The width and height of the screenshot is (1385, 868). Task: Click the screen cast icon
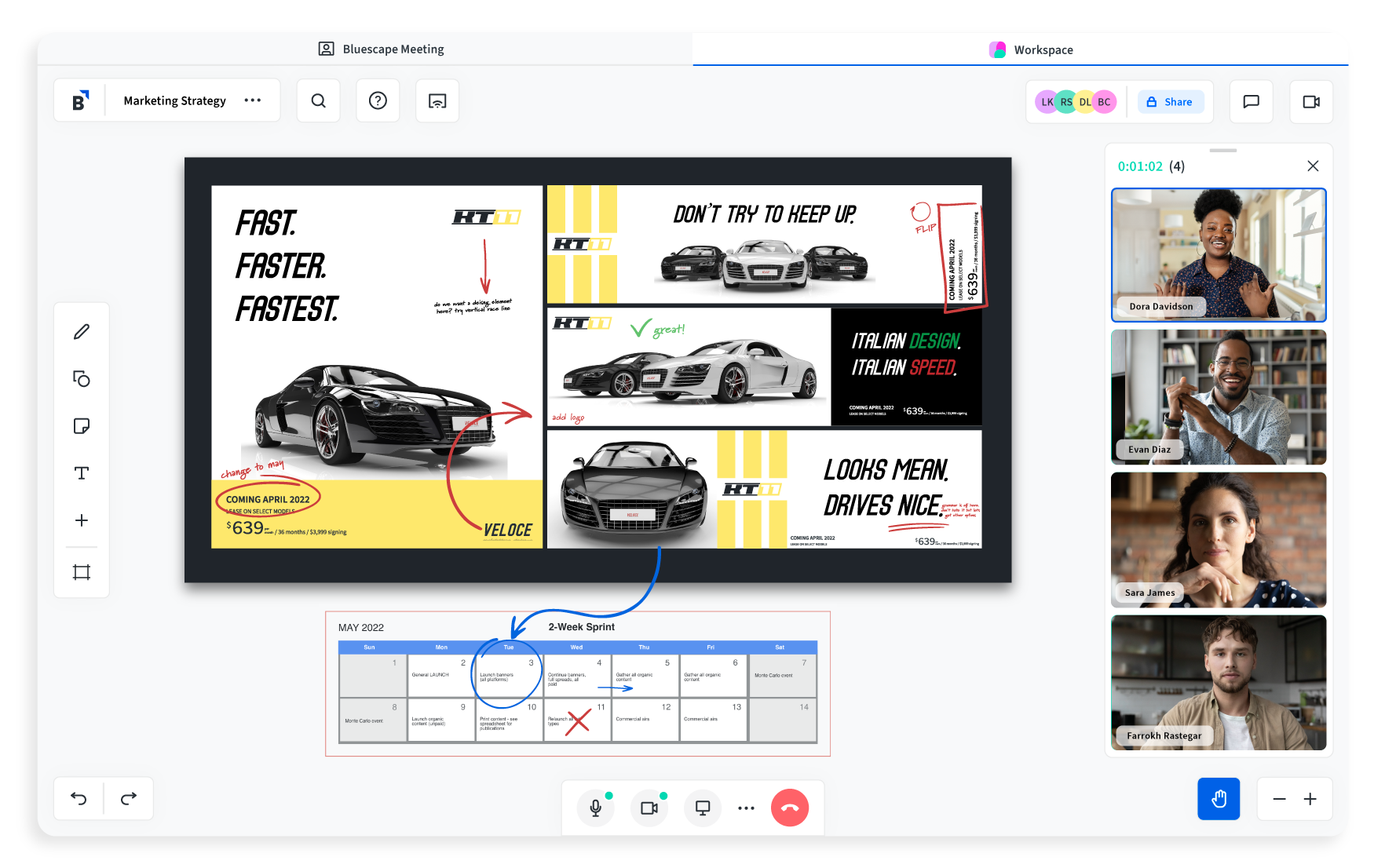point(437,100)
